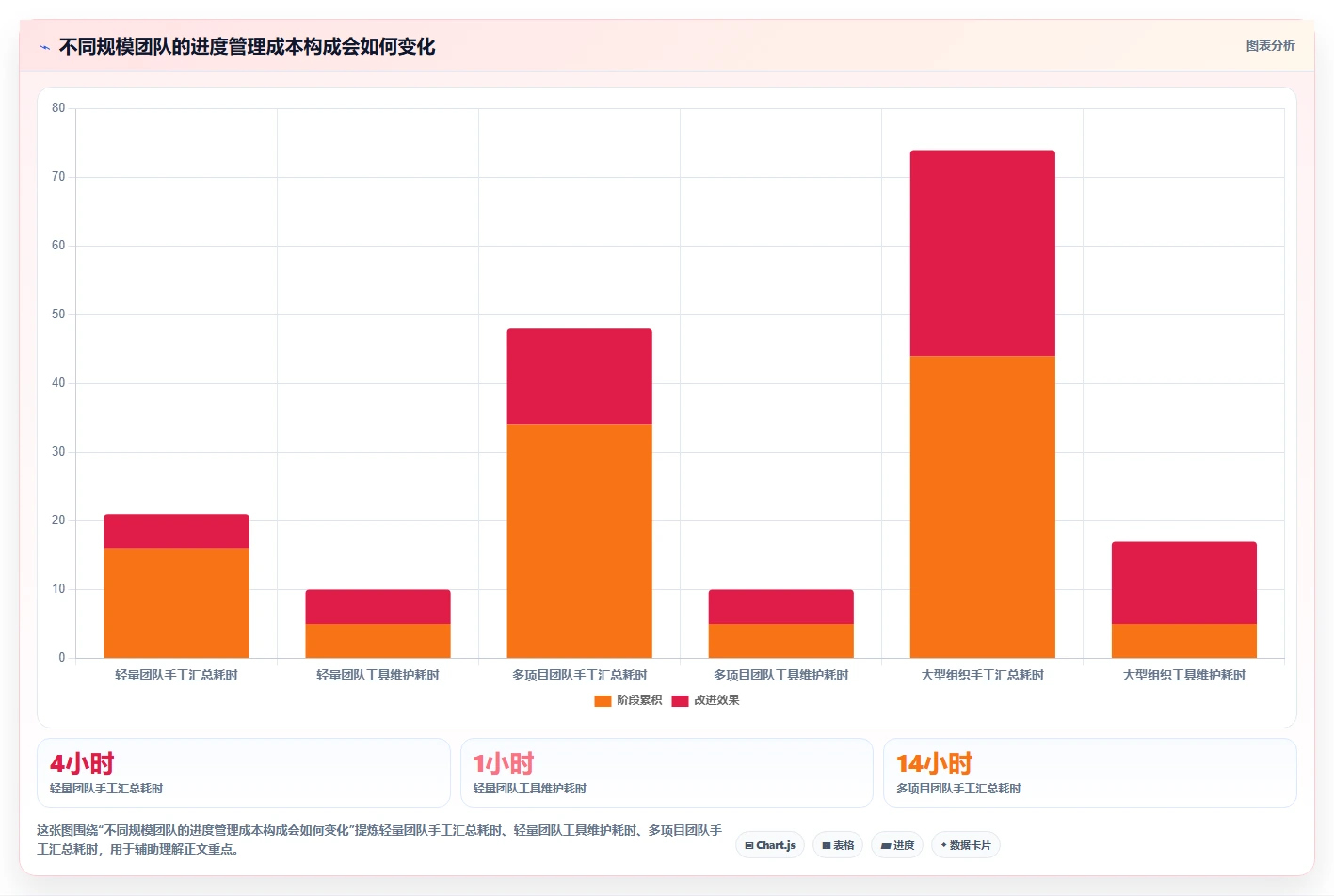This screenshot has height=896, width=1334.
Task: Click orange segment of 多项目团队工具维护耗时 bar
Action: pyautogui.click(x=780, y=641)
